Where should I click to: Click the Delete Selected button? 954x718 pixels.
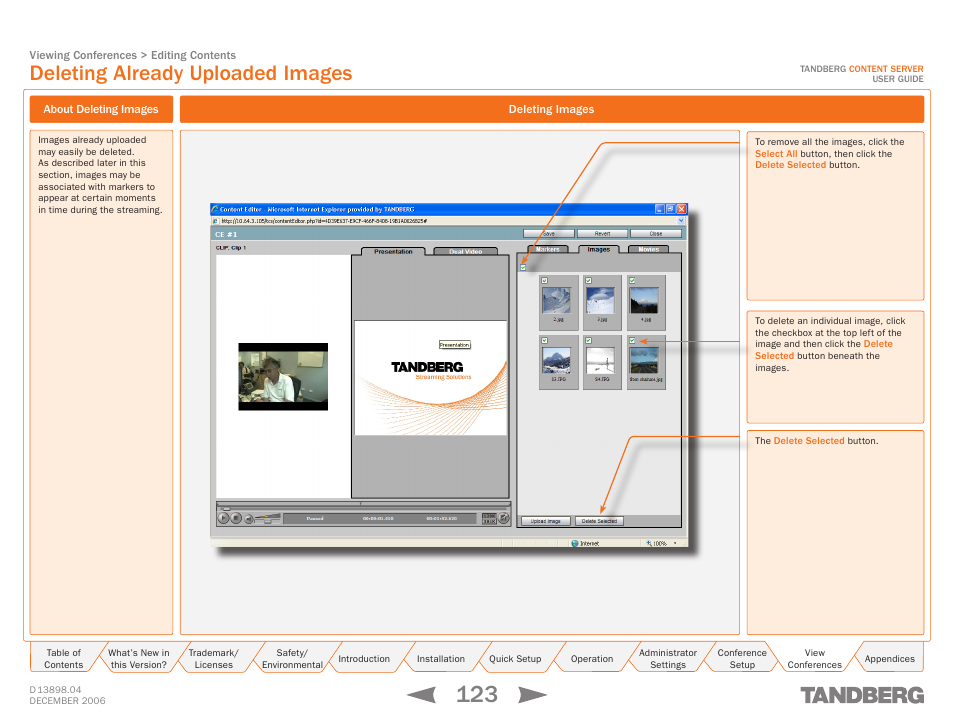click(x=599, y=521)
